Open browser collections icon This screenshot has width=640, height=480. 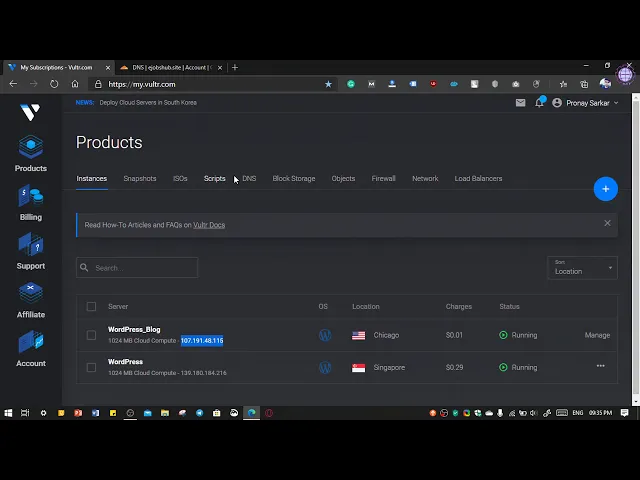point(584,84)
